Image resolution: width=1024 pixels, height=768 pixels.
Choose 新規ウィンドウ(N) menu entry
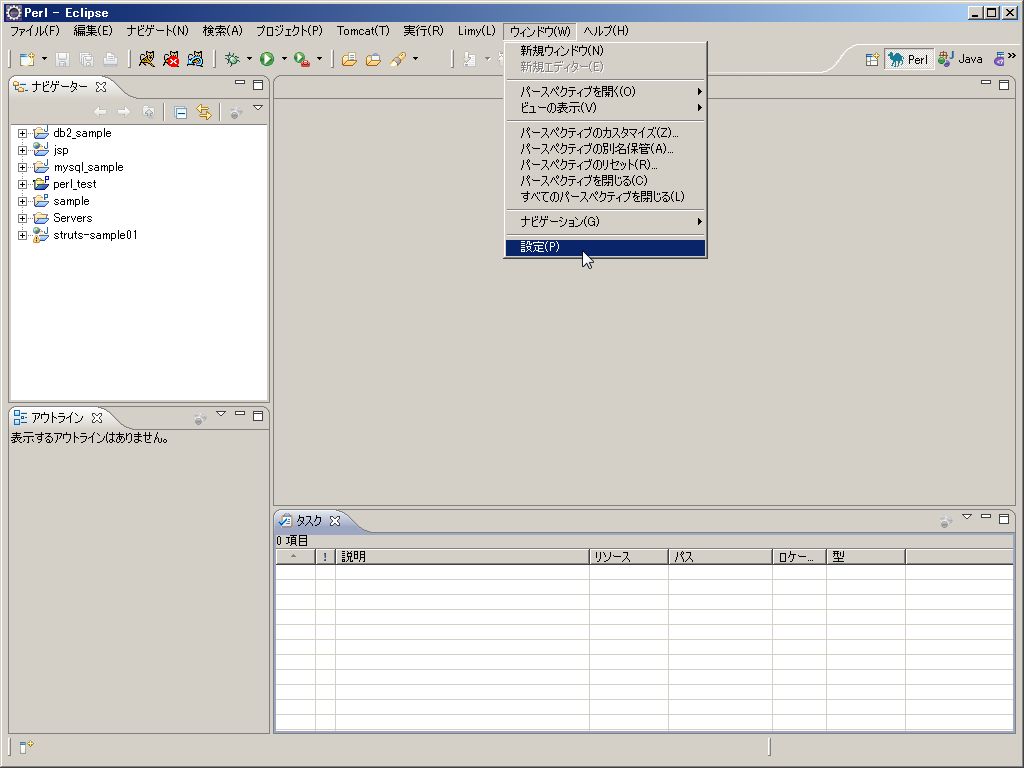(605, 50)
